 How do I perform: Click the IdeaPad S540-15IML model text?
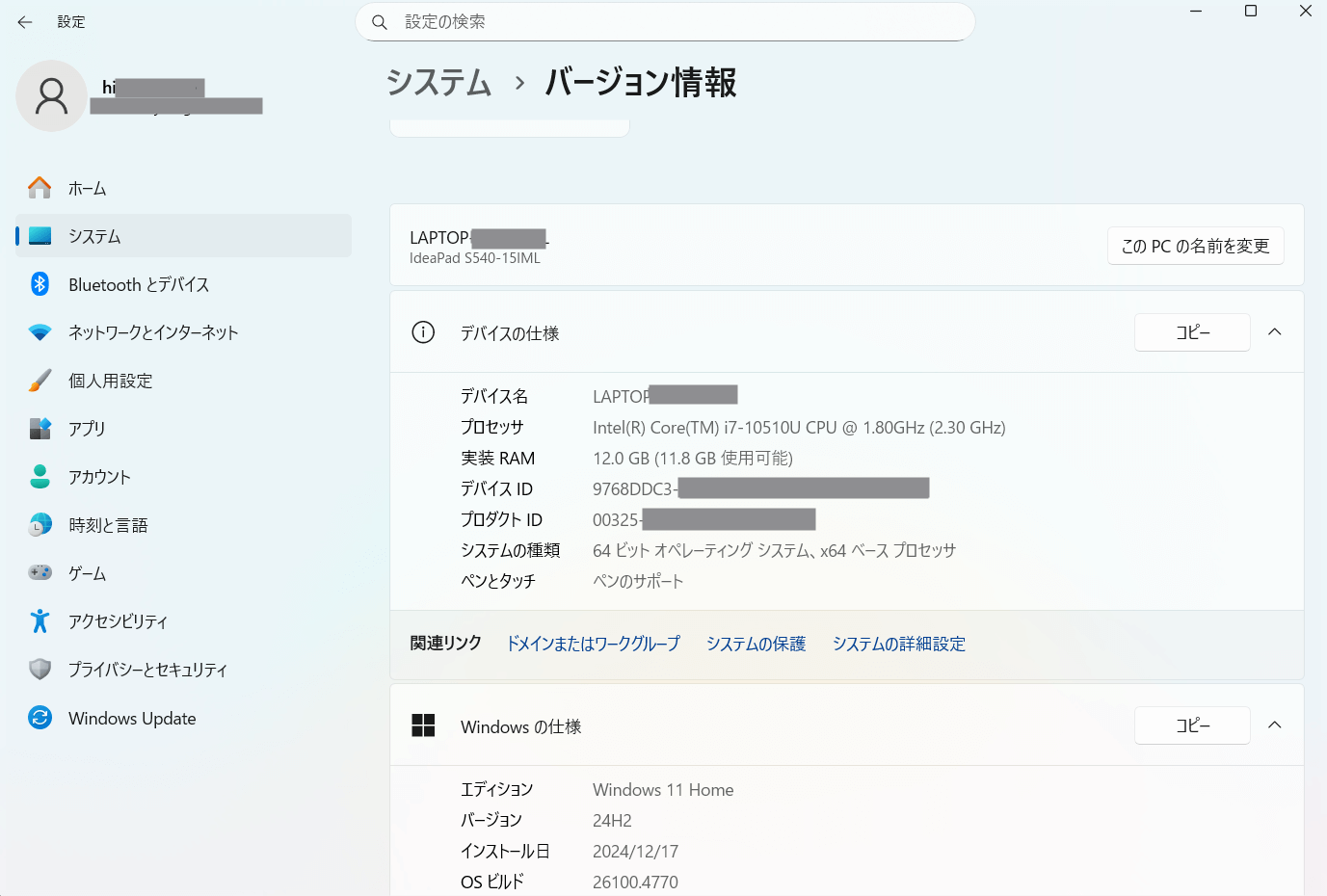tap(475, 258)
